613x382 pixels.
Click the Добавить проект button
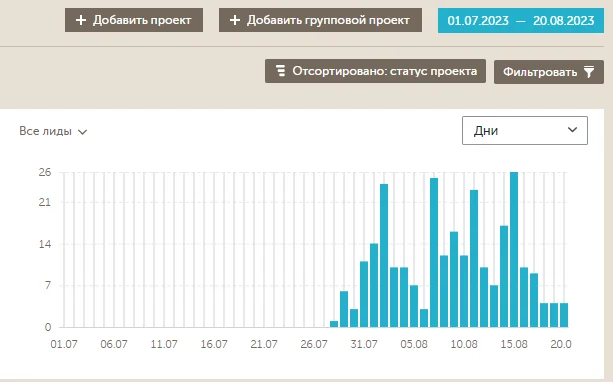pyautogui.click(x=134, y=20)
